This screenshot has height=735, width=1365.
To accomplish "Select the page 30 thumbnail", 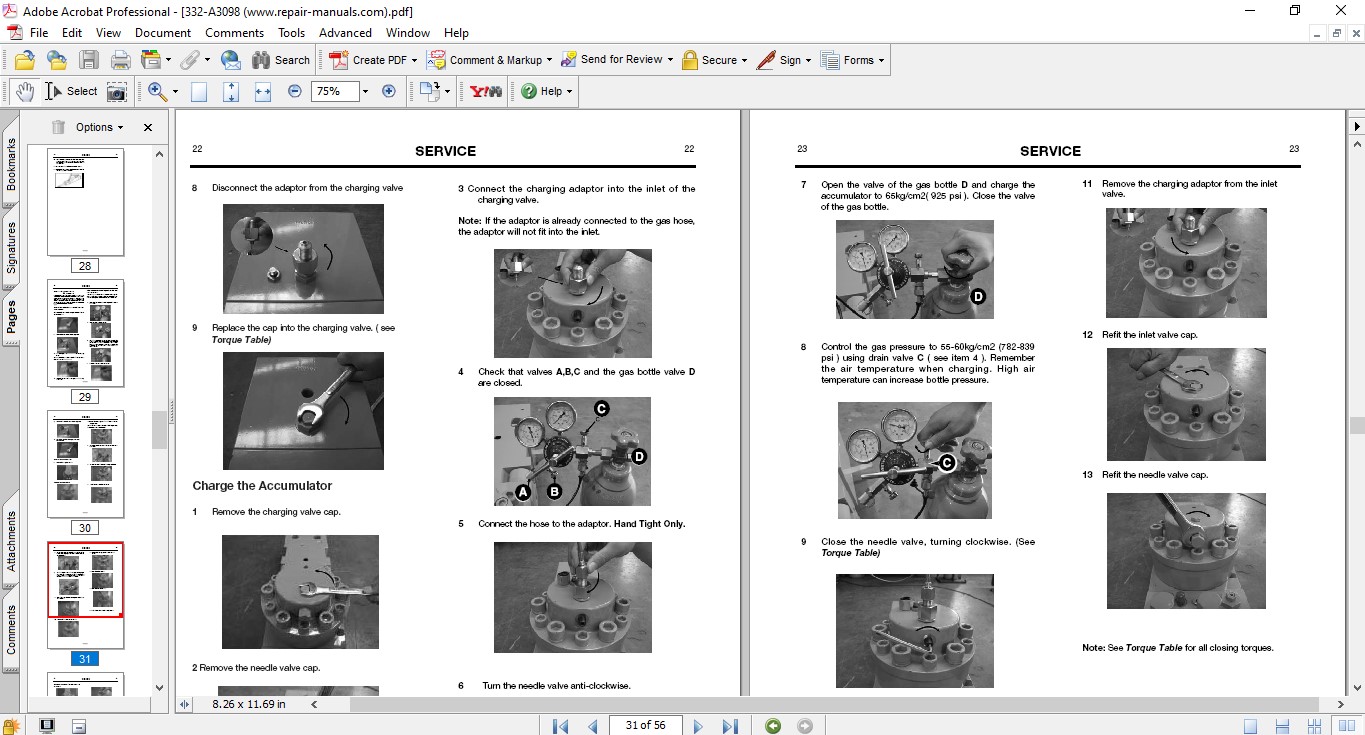I will coord(85,464).
